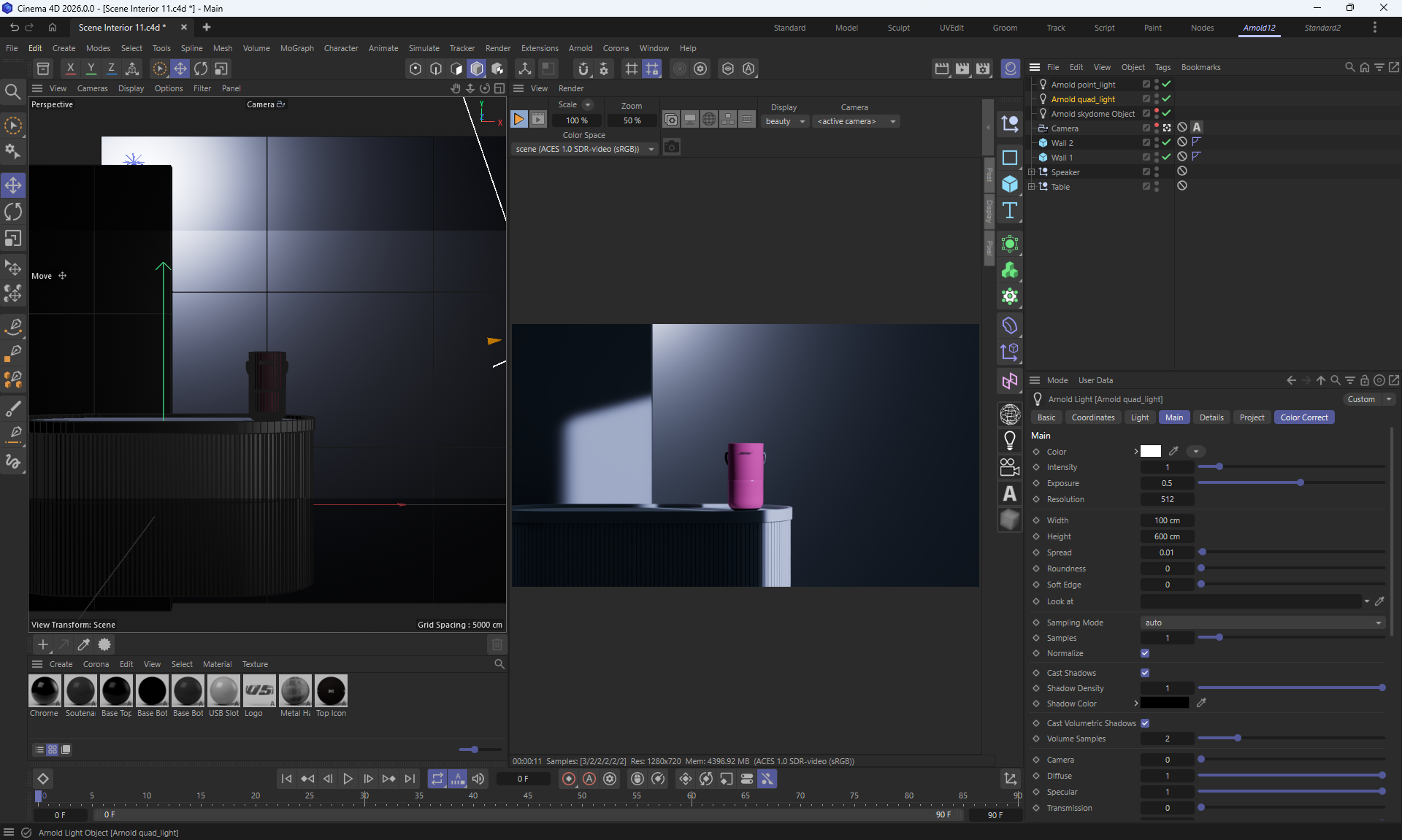This screenshot has height=840, width=1402.
Task: Switch to the Details tab
Action: [x=1211, y=417]
